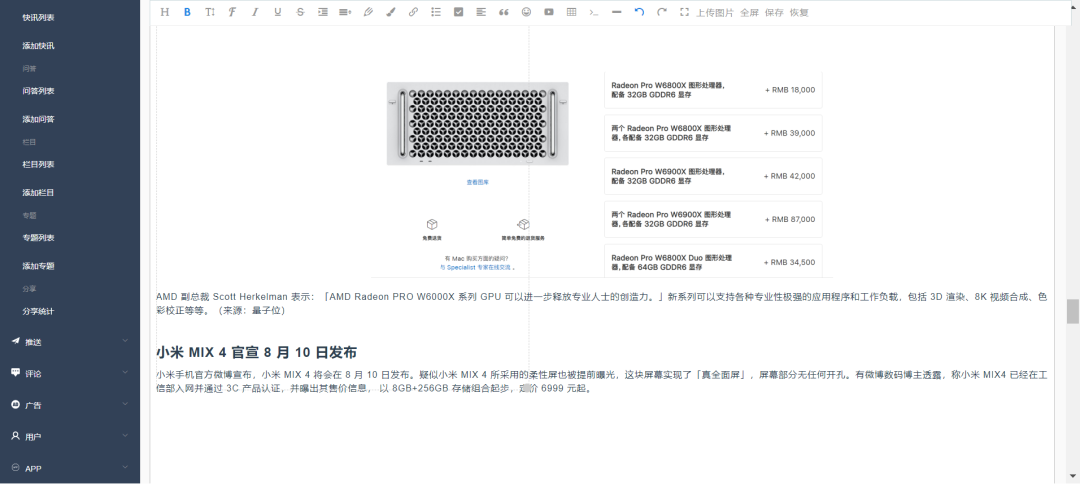
Task: Insert a code block
Action: click(x=594, y=12)
